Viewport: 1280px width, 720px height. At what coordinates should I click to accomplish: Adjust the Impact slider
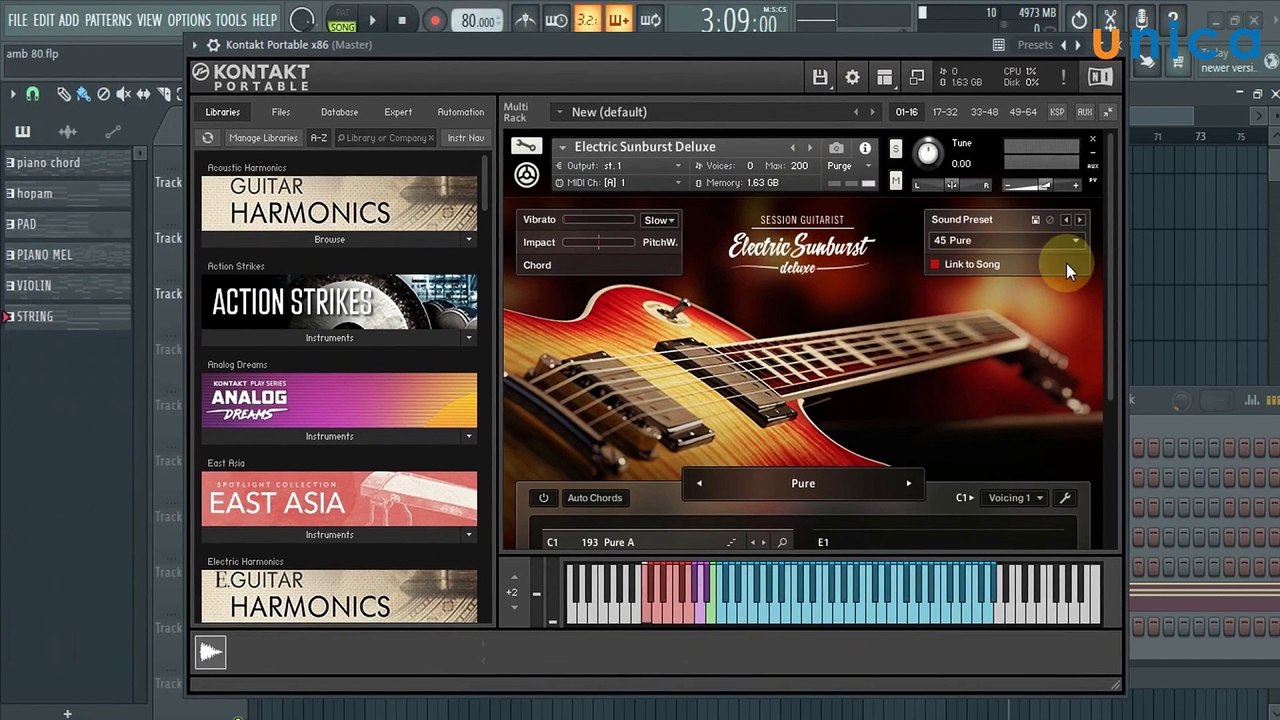[x=598, y=242]
